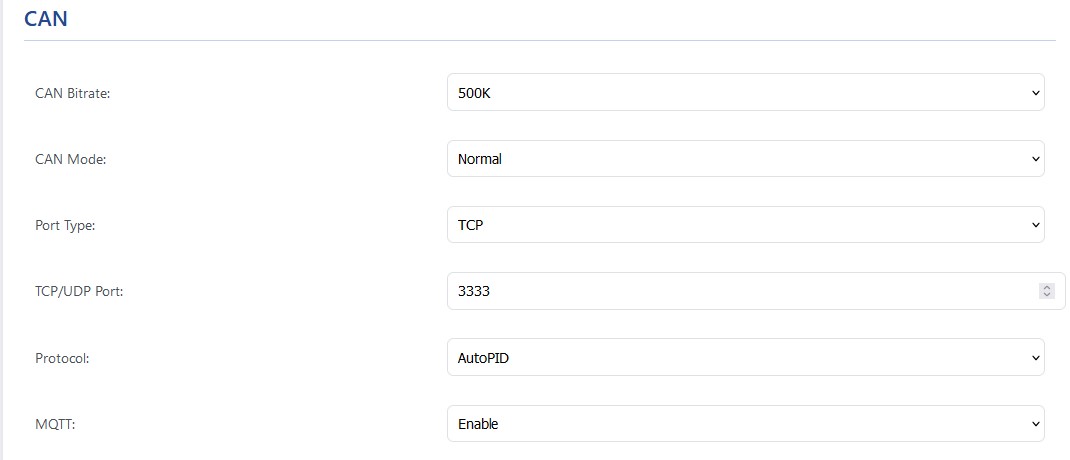
Task: Click the "CAN Bitrate:" label
Action: click(72, 93)
